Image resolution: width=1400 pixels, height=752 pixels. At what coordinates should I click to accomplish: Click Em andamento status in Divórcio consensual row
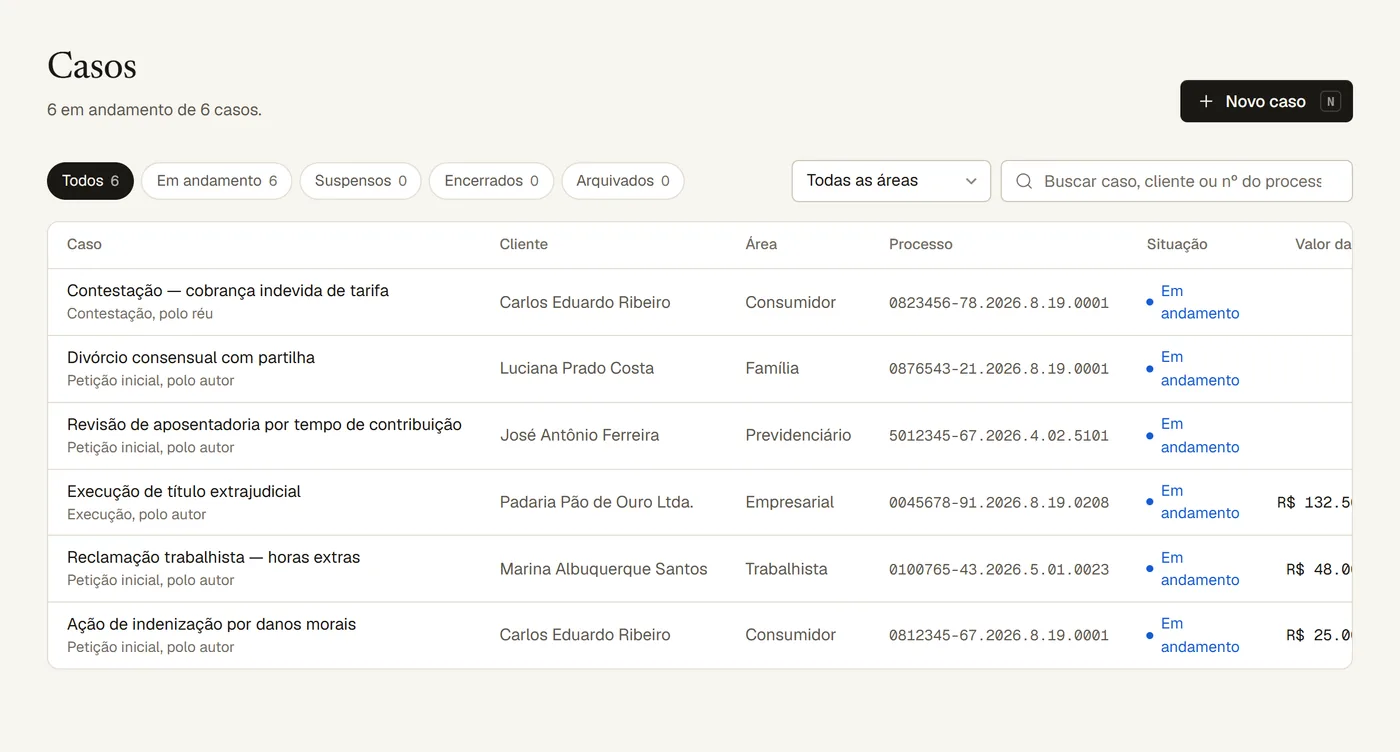[x=1193, y=368]
